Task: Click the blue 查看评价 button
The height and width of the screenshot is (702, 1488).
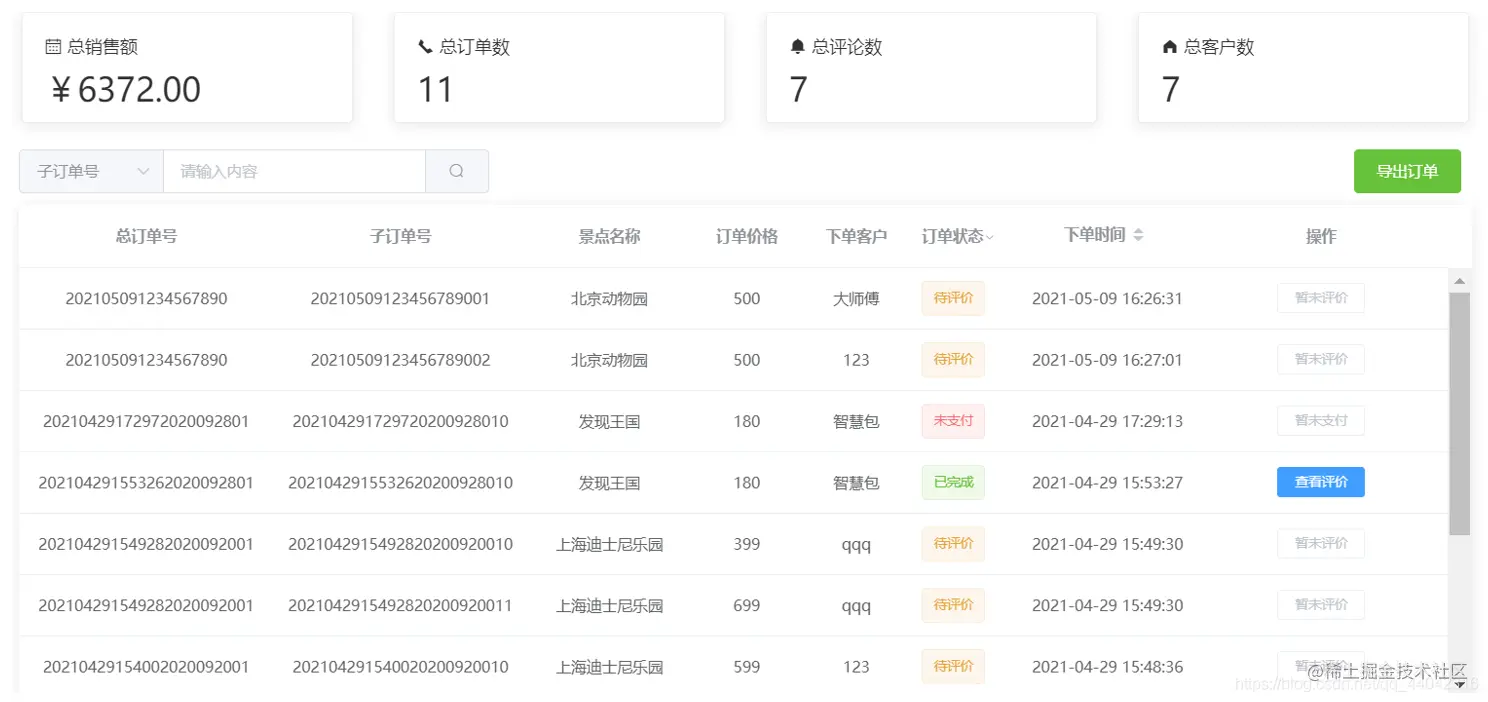Action: tap(1321, 482)
